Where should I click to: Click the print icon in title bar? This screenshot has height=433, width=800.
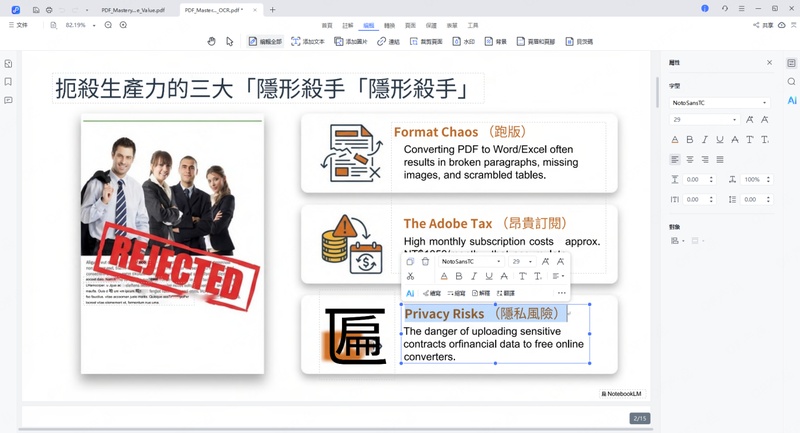[x=49, y=10]
